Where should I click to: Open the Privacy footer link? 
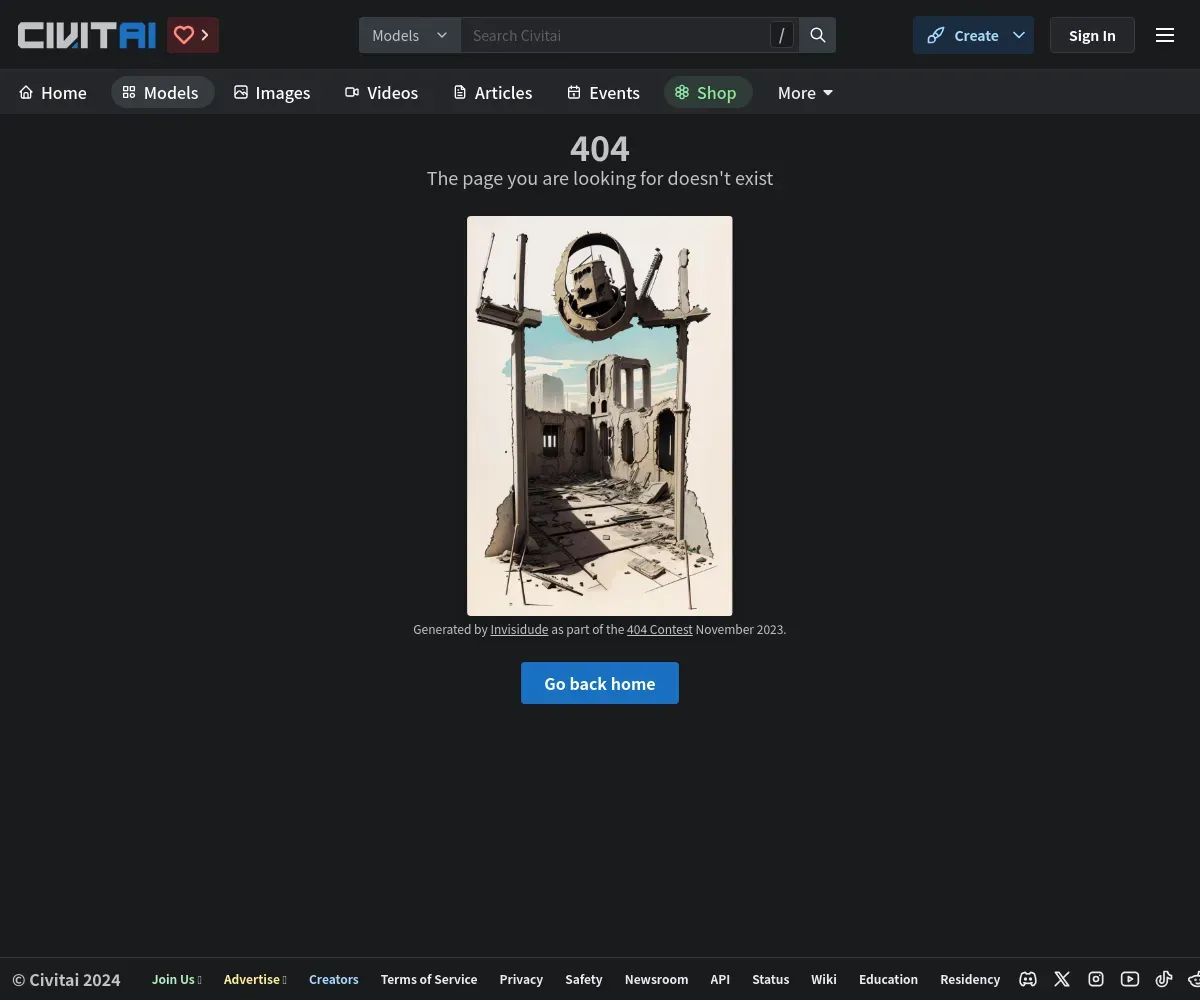point(521,980)
